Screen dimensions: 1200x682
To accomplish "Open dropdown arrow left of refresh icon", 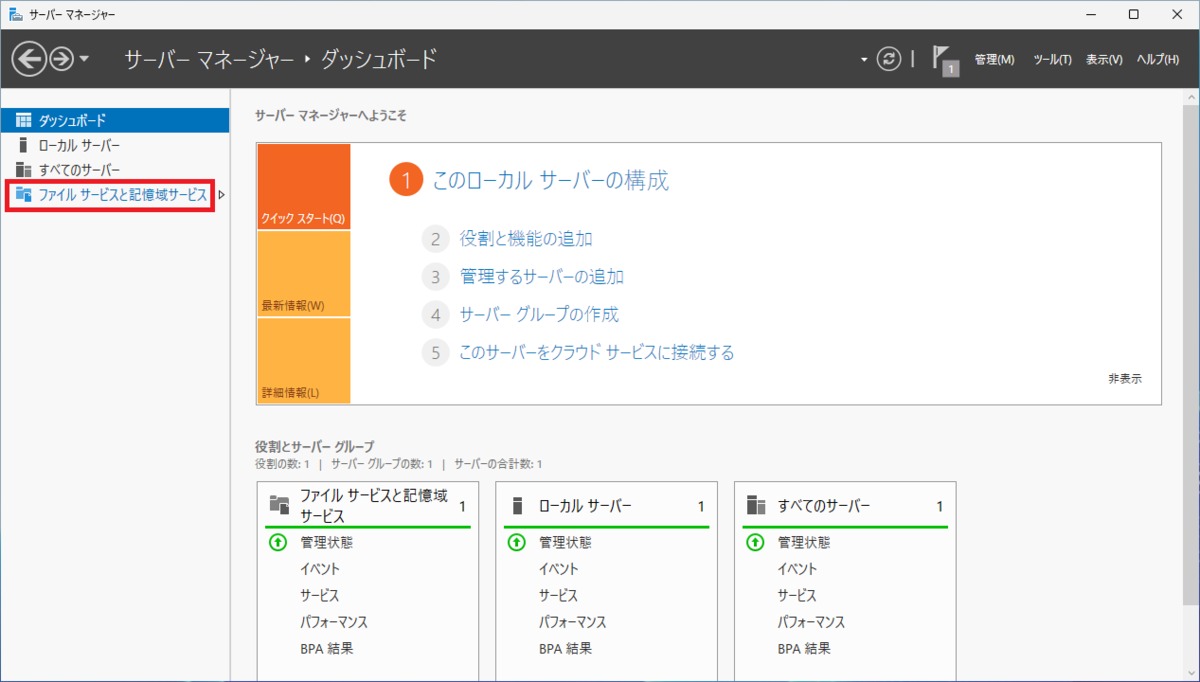I will [x=864, y=60].
